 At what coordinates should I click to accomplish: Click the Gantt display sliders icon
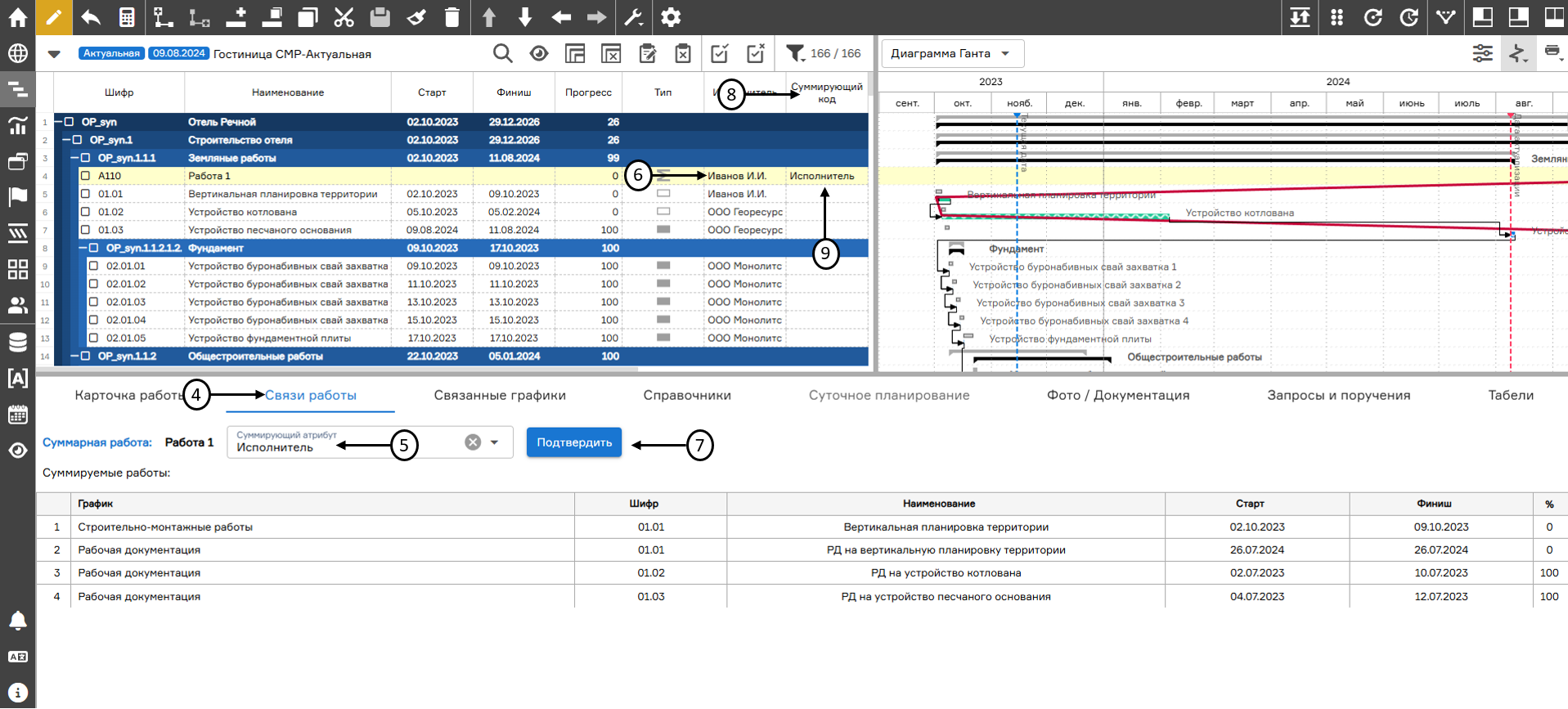(x=1482, y=54)
